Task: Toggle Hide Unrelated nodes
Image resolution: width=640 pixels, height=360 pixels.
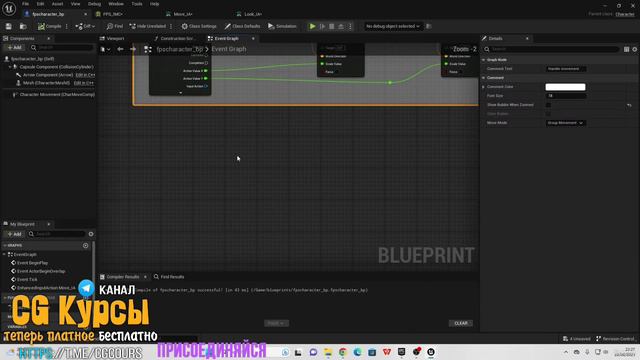Action: (148, 26)
